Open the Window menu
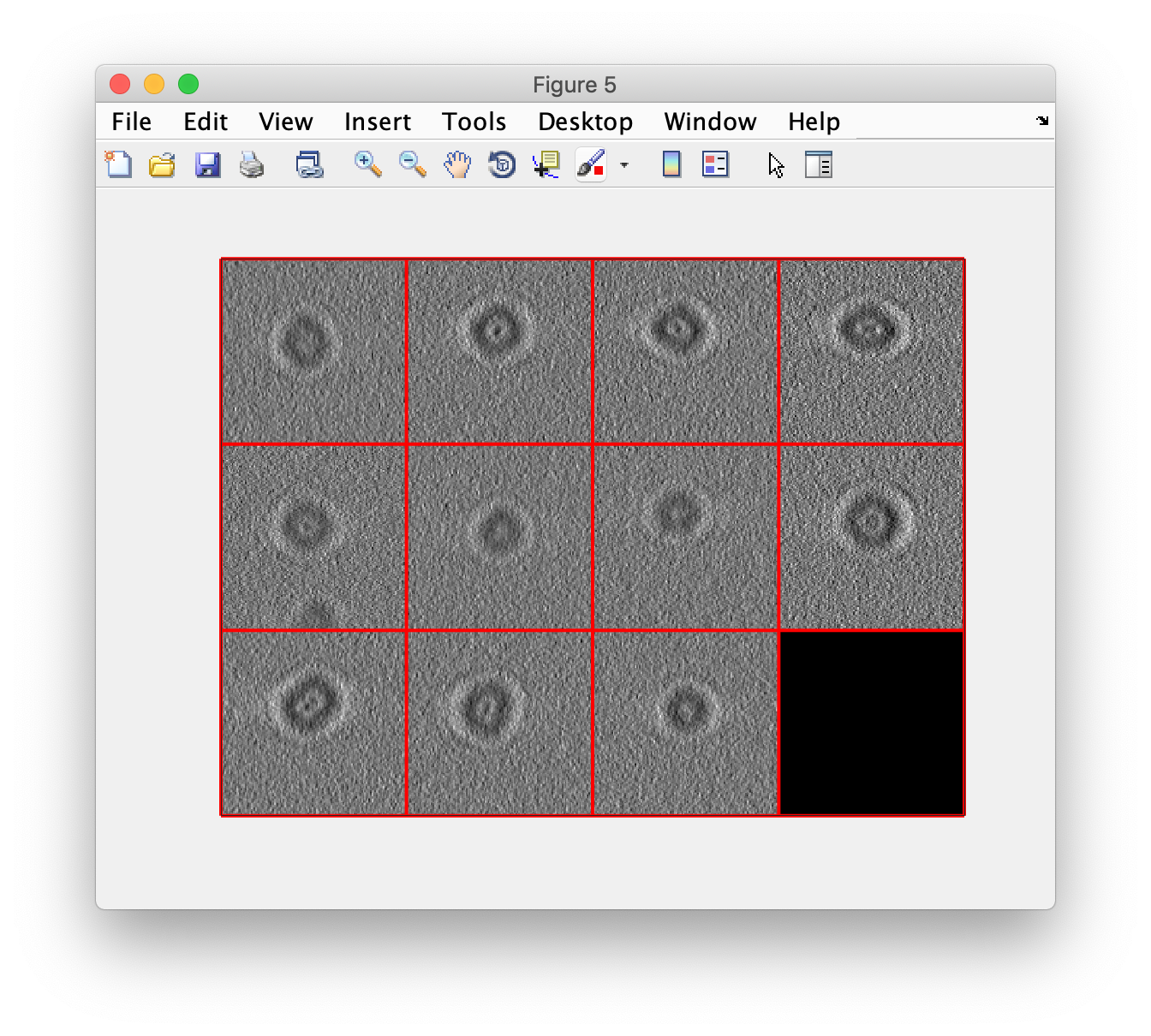Screen dimensions: 1151x1036 coord(711,122)
